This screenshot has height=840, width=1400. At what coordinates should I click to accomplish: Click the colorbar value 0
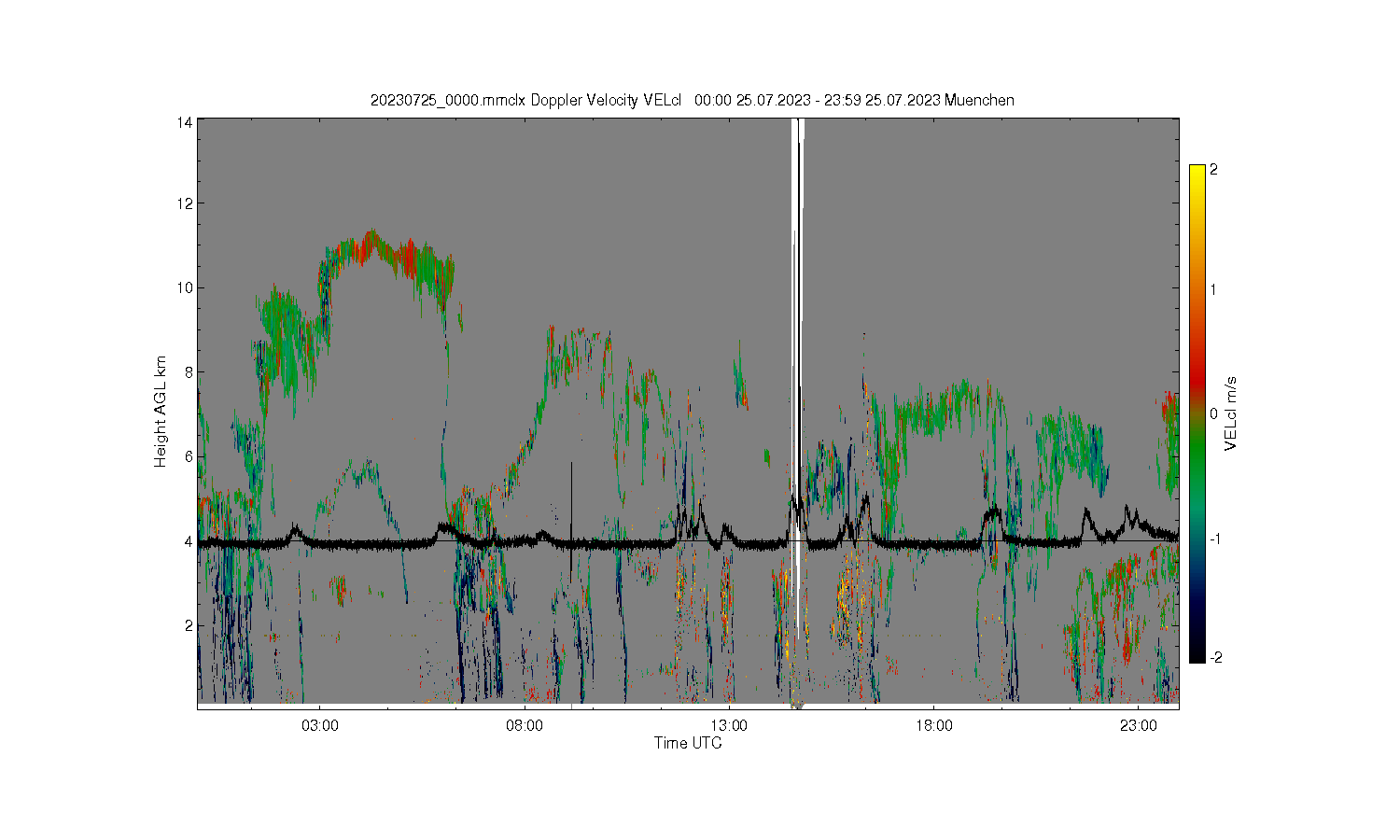coord(1213,413)
